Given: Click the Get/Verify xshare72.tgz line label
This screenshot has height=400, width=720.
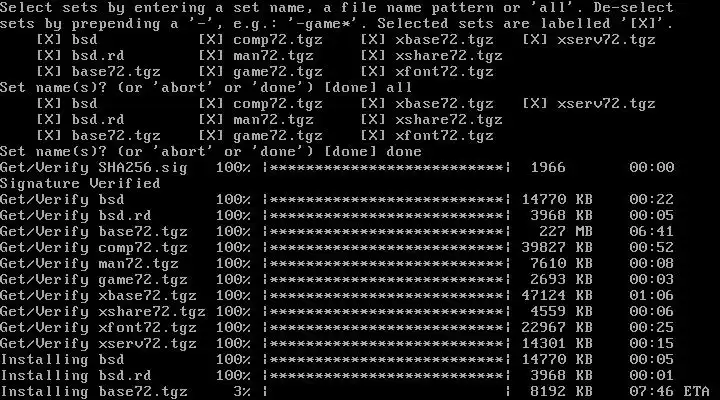Looking at the screenshot, I should pos(102,312).
